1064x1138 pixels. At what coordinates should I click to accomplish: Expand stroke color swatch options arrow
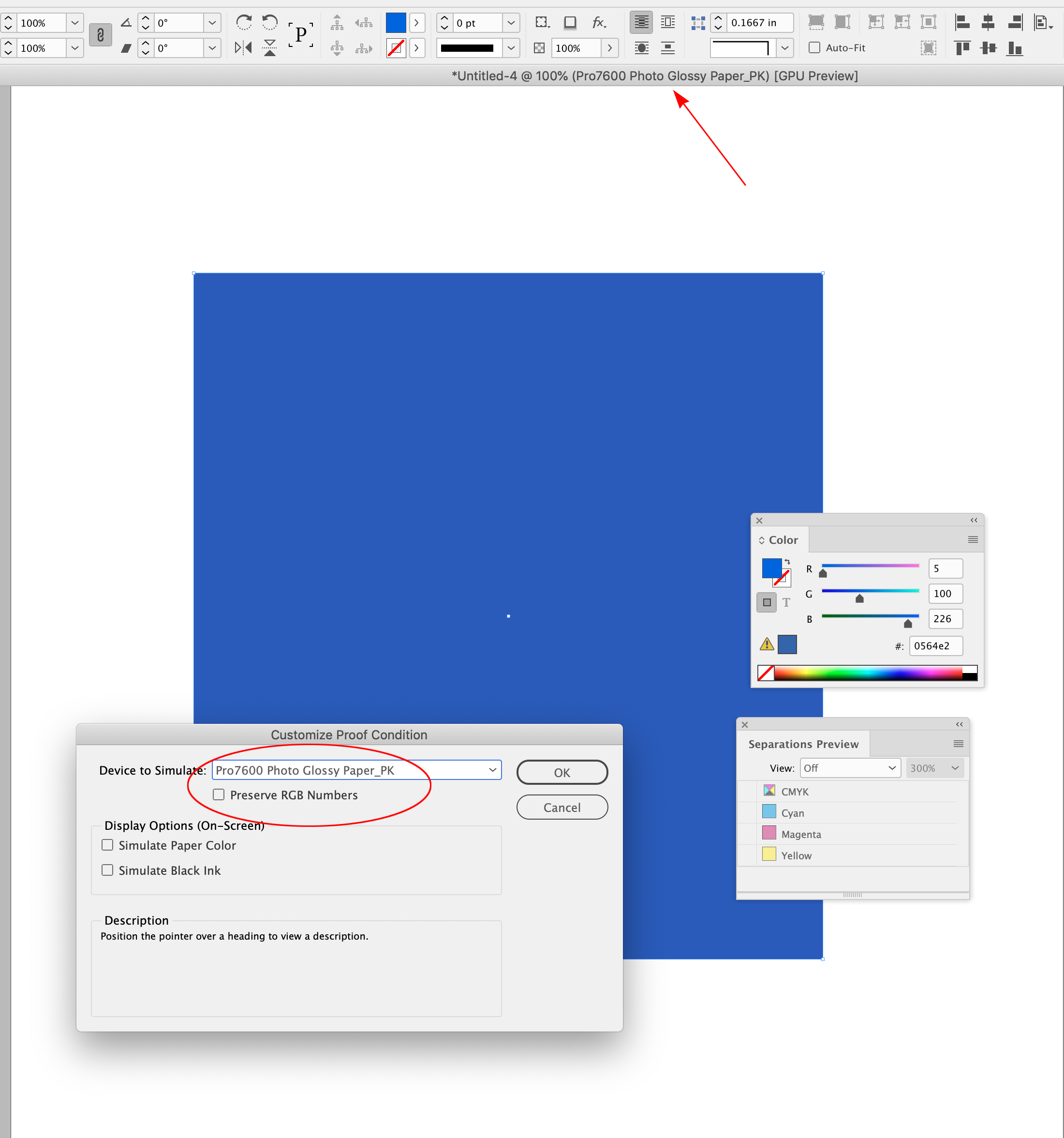[x=416, y=47]
